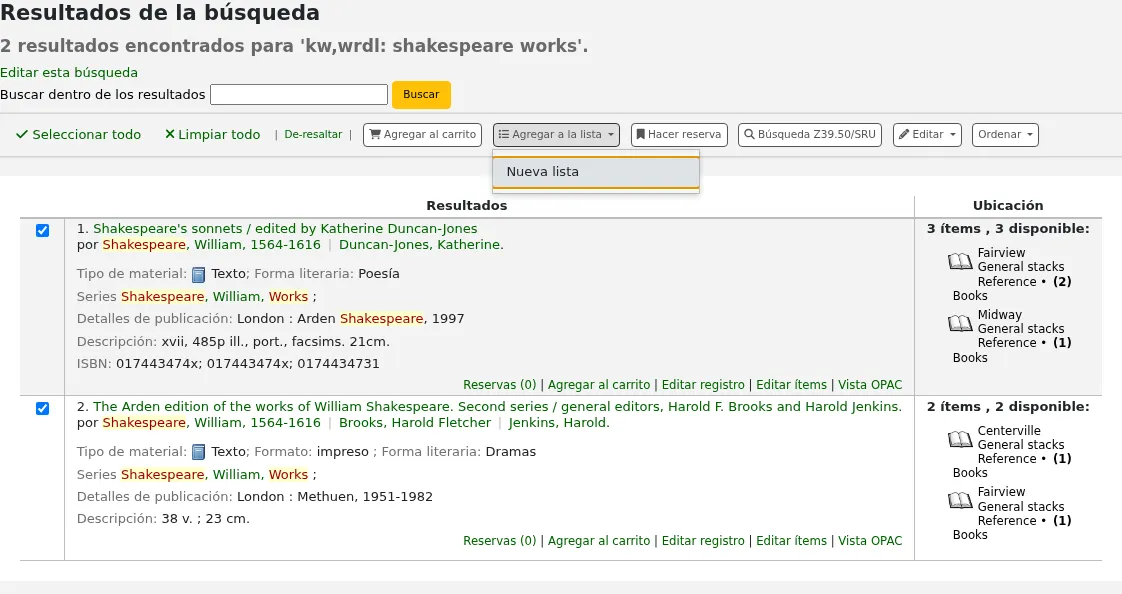Screen dimensions: 1122x594
Task: Click the Ubicación column header
Action: pos(1008,205)
